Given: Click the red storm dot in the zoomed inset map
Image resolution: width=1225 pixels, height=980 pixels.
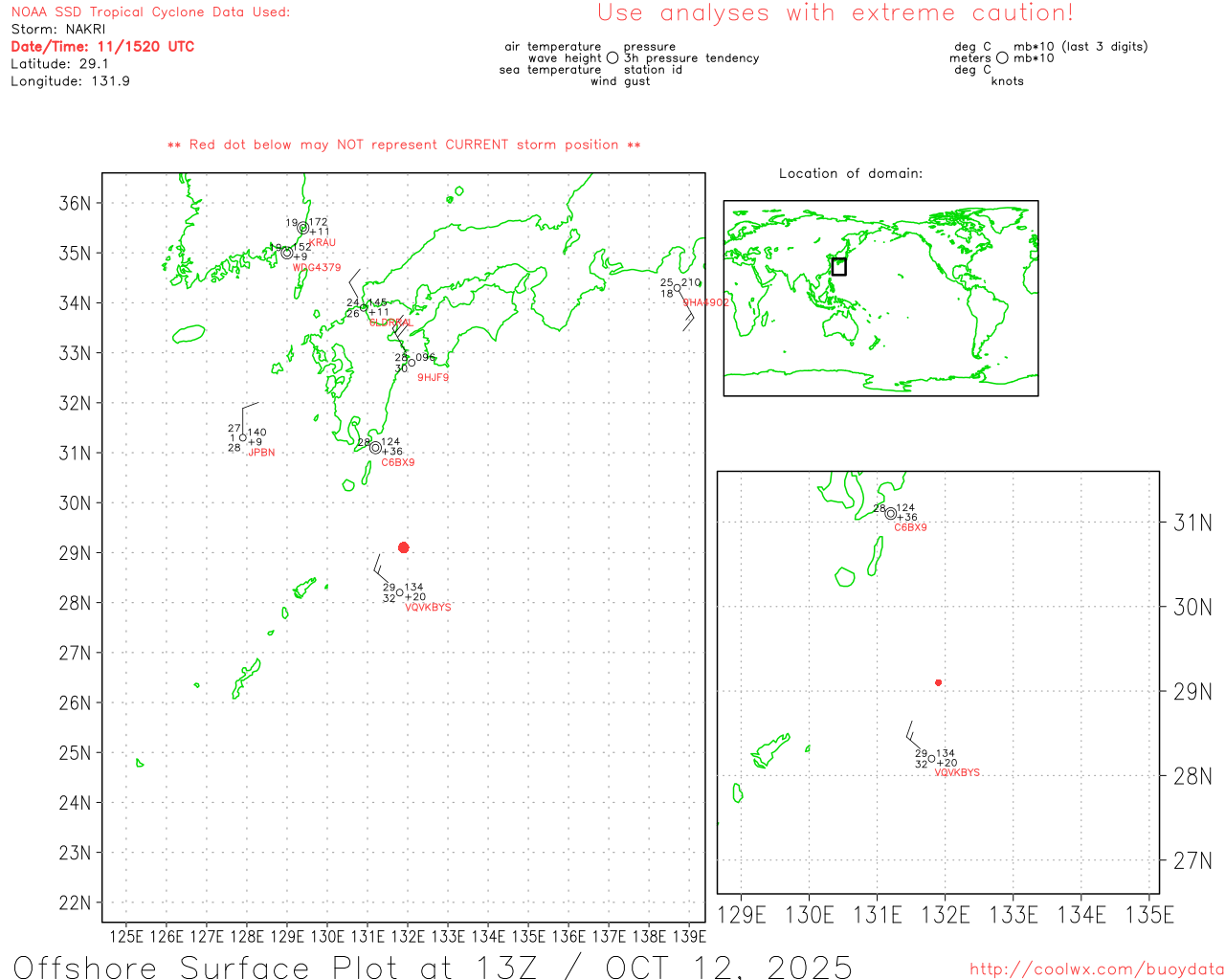Looking at the screenshot, I should (x=938, y=682).
